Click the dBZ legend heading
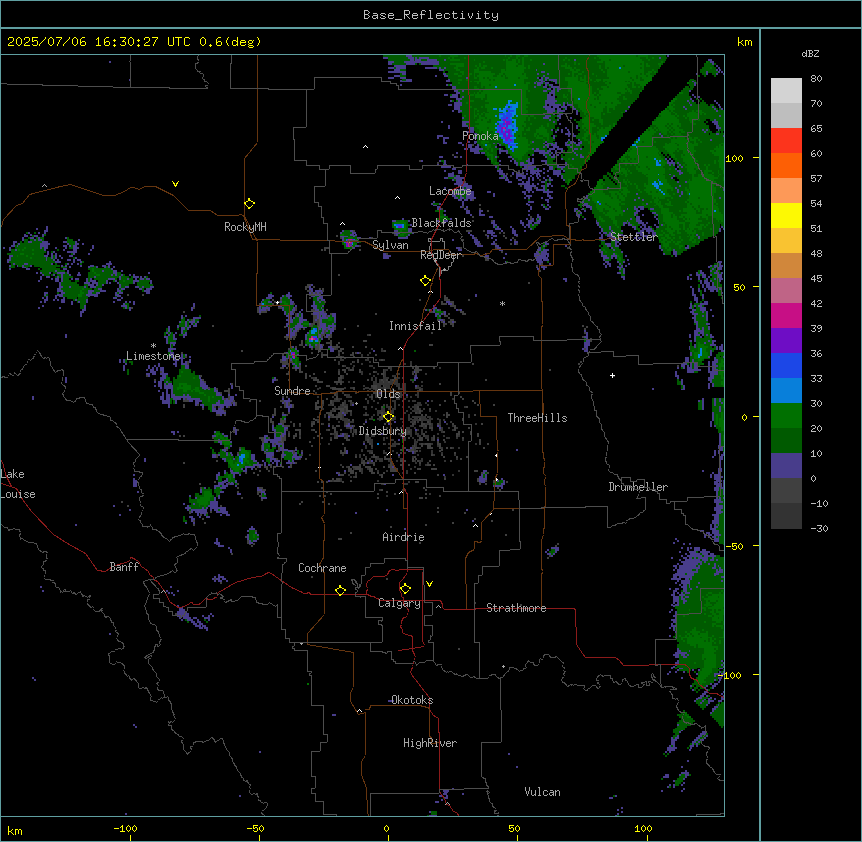Viewport: 862px width, 842px height. [810, 53]
